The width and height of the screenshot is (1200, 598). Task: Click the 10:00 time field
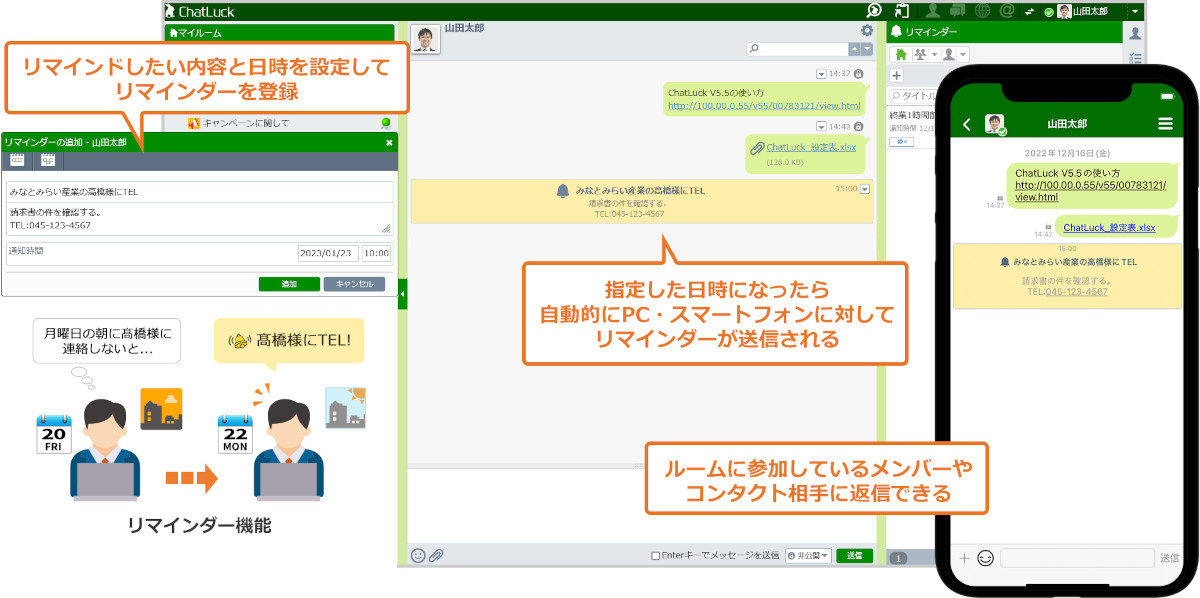[376, 254]
